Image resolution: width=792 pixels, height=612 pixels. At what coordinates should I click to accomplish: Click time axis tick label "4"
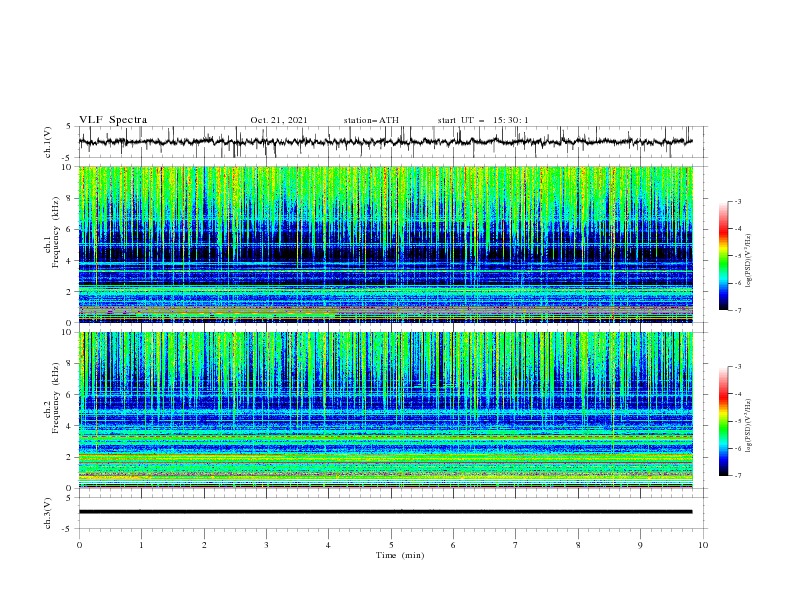[x=328, y=545]
